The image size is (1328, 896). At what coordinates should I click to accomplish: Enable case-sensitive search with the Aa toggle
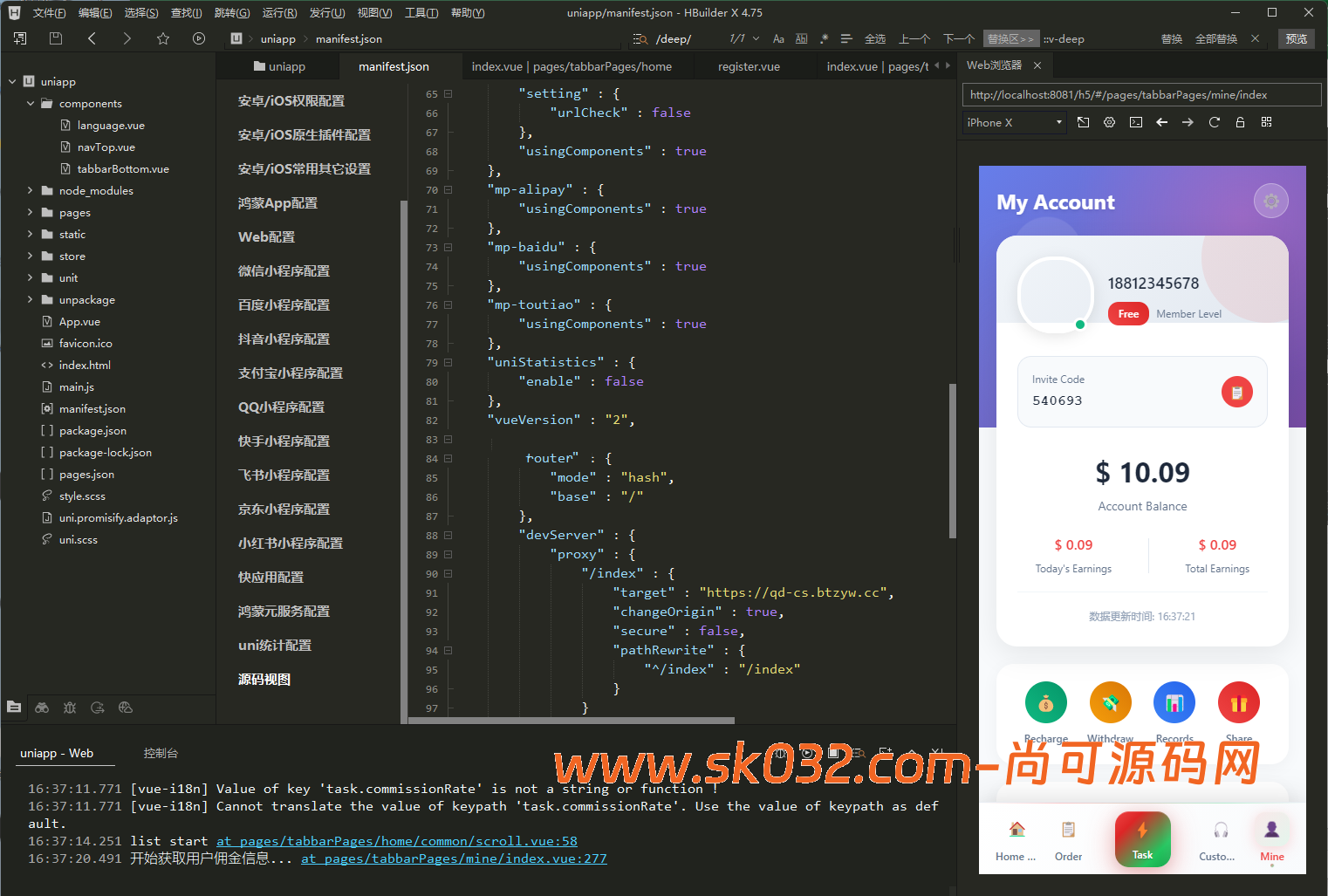pos(778,38)
